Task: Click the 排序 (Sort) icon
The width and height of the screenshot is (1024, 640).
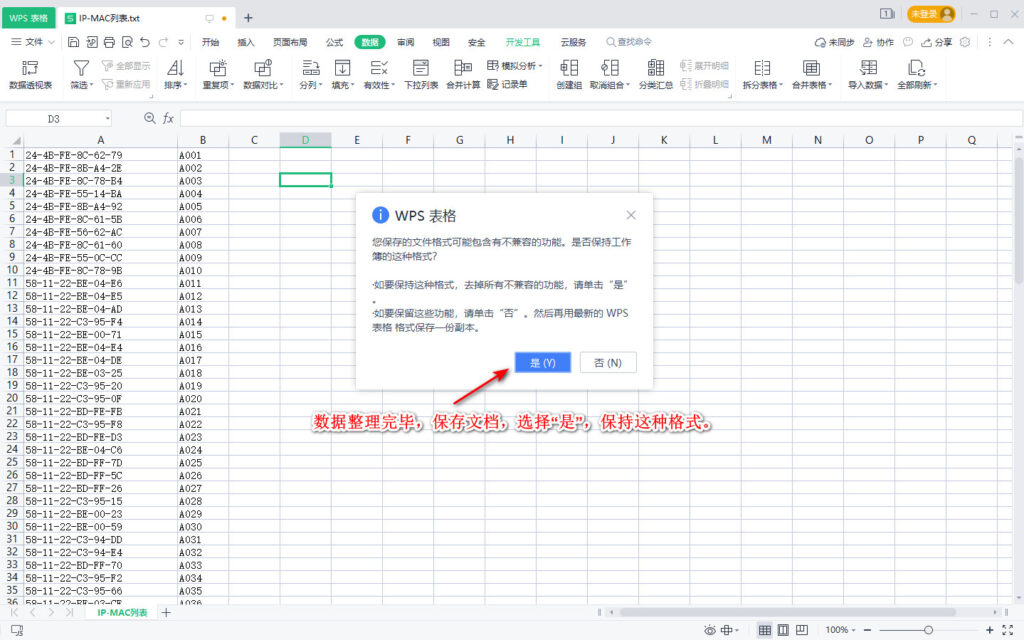Action: [x=173, y=70]
